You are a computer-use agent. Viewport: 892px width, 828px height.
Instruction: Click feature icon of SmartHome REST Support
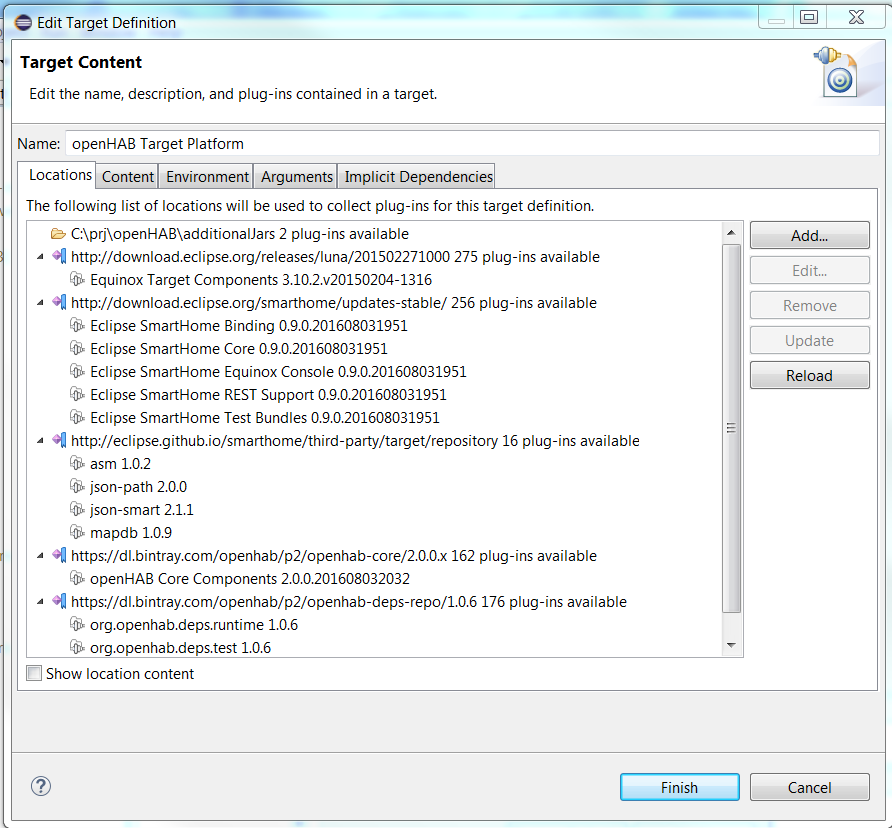(77, 394)
